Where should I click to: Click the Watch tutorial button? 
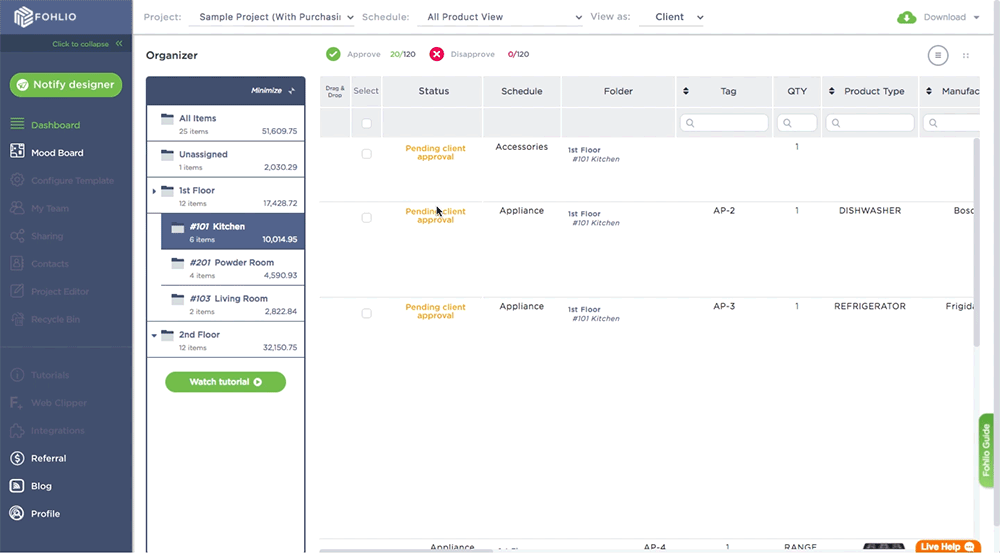[225, 382]
